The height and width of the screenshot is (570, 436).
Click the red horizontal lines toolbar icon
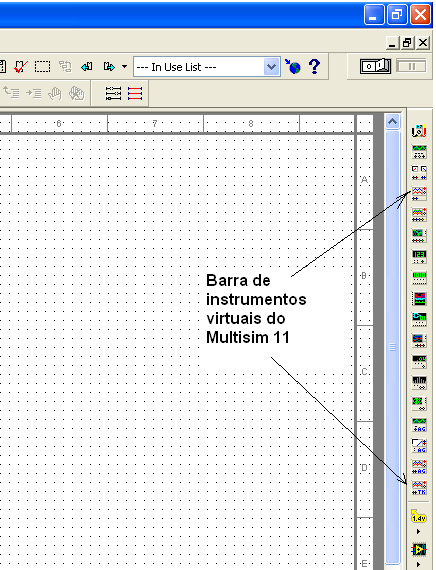pos(135,94)
